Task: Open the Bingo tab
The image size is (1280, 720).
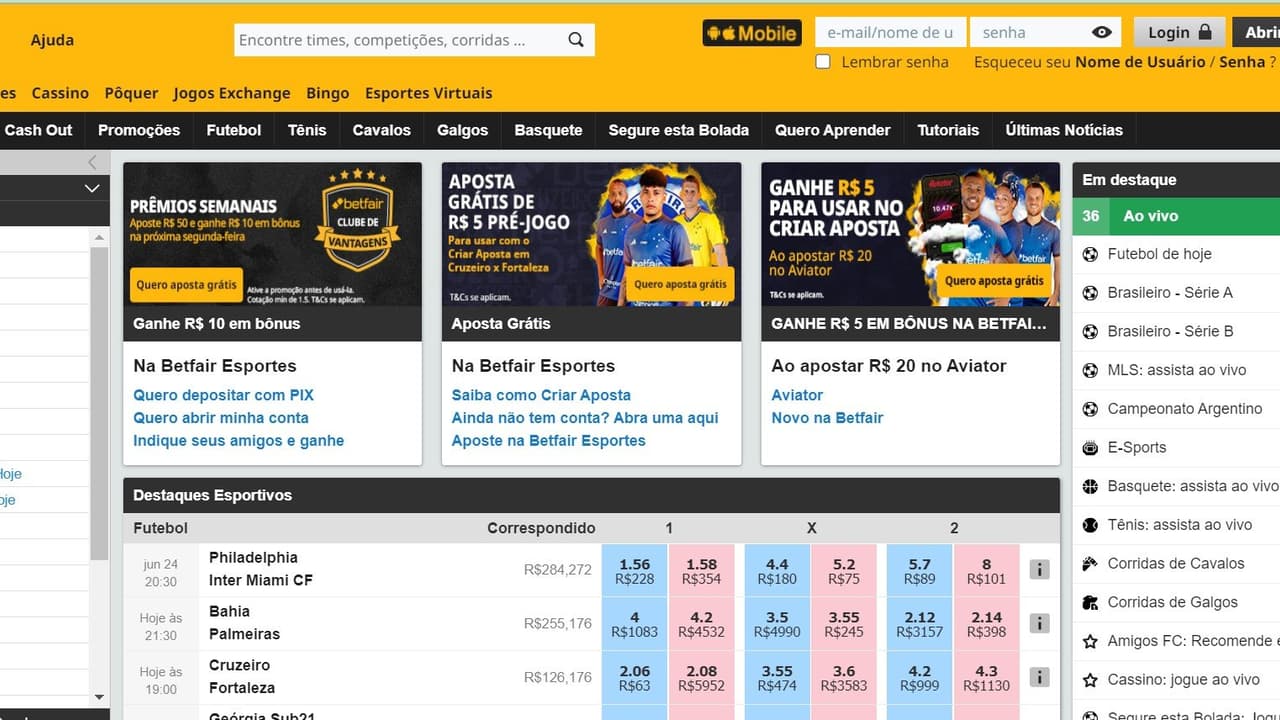Action: point(328,93)
